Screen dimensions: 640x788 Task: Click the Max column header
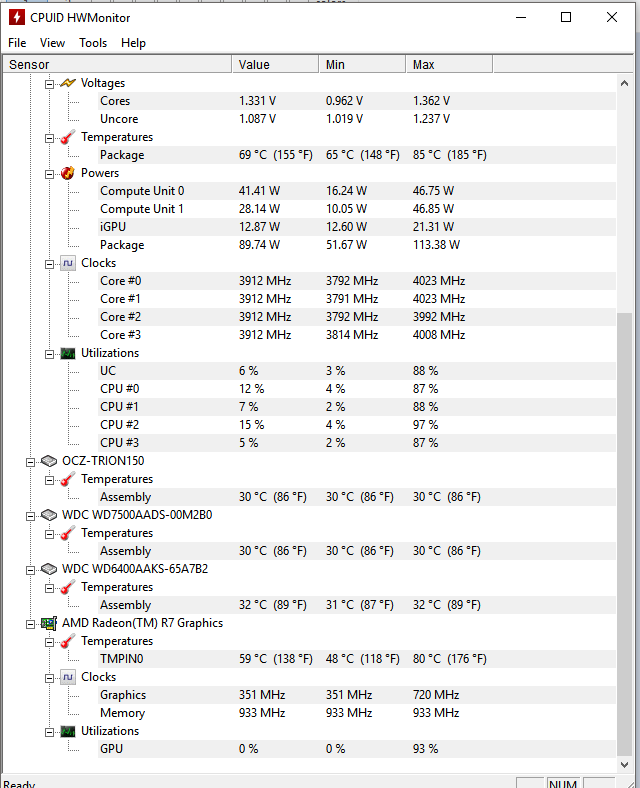[x=449, y=64]
